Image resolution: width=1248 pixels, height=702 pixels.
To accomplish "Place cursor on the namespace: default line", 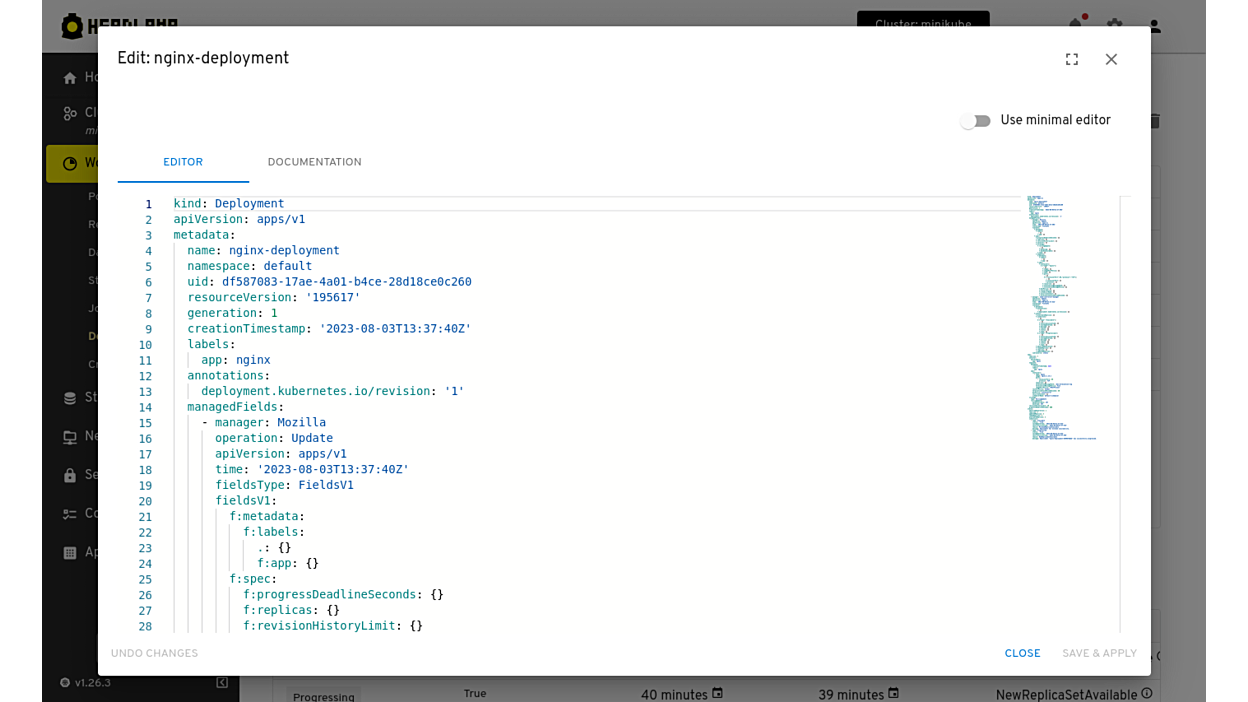I will click(250, 266).
